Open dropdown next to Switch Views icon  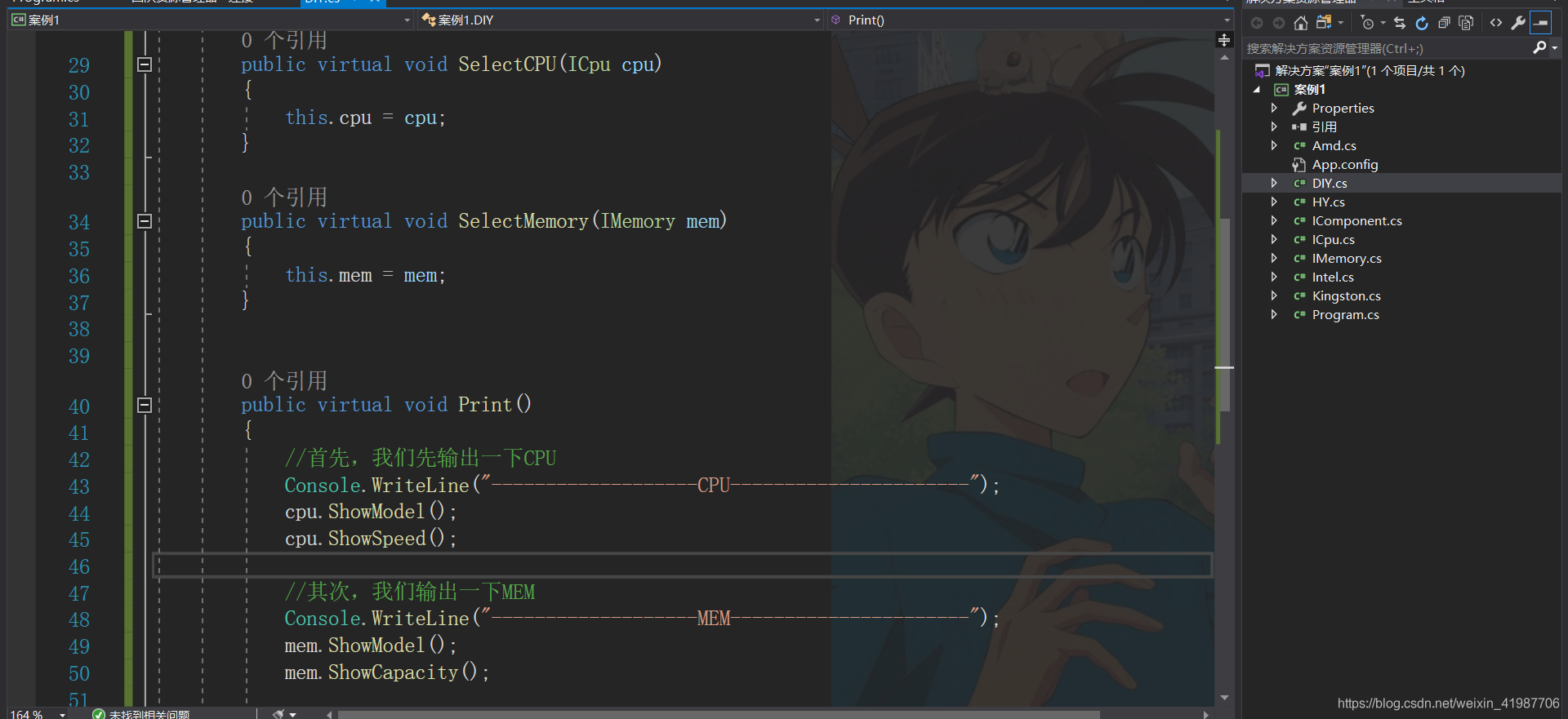pyautogui.click(x=1341, y=23)
